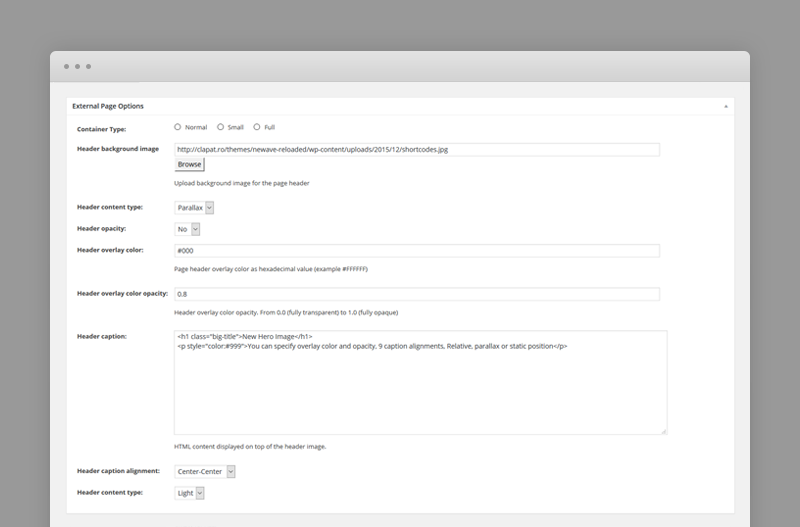Click the 'Header background image' label
This screenshot has width=800, height=527.
[x=118, y=149]
